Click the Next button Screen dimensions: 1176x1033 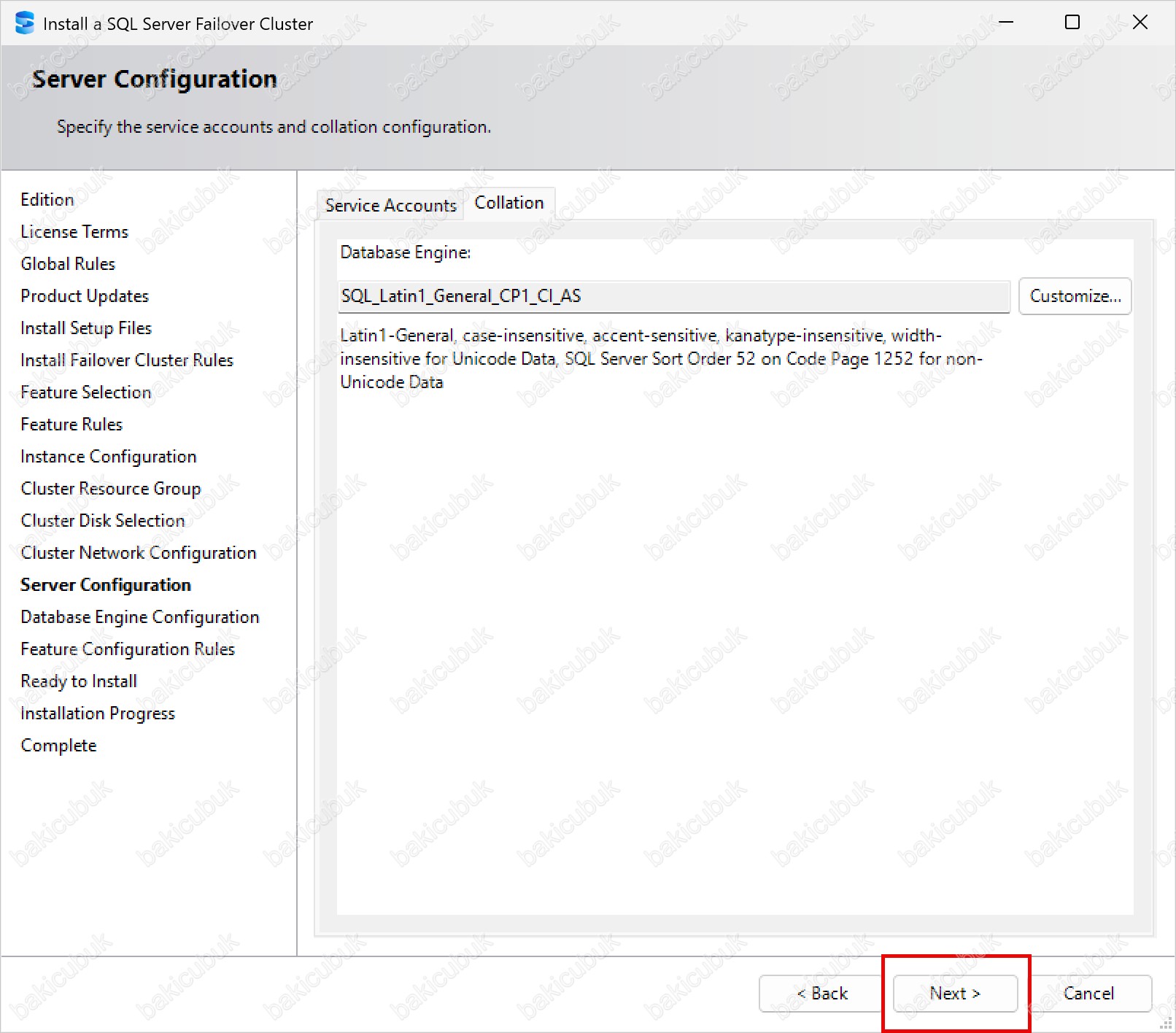[955, 994]
